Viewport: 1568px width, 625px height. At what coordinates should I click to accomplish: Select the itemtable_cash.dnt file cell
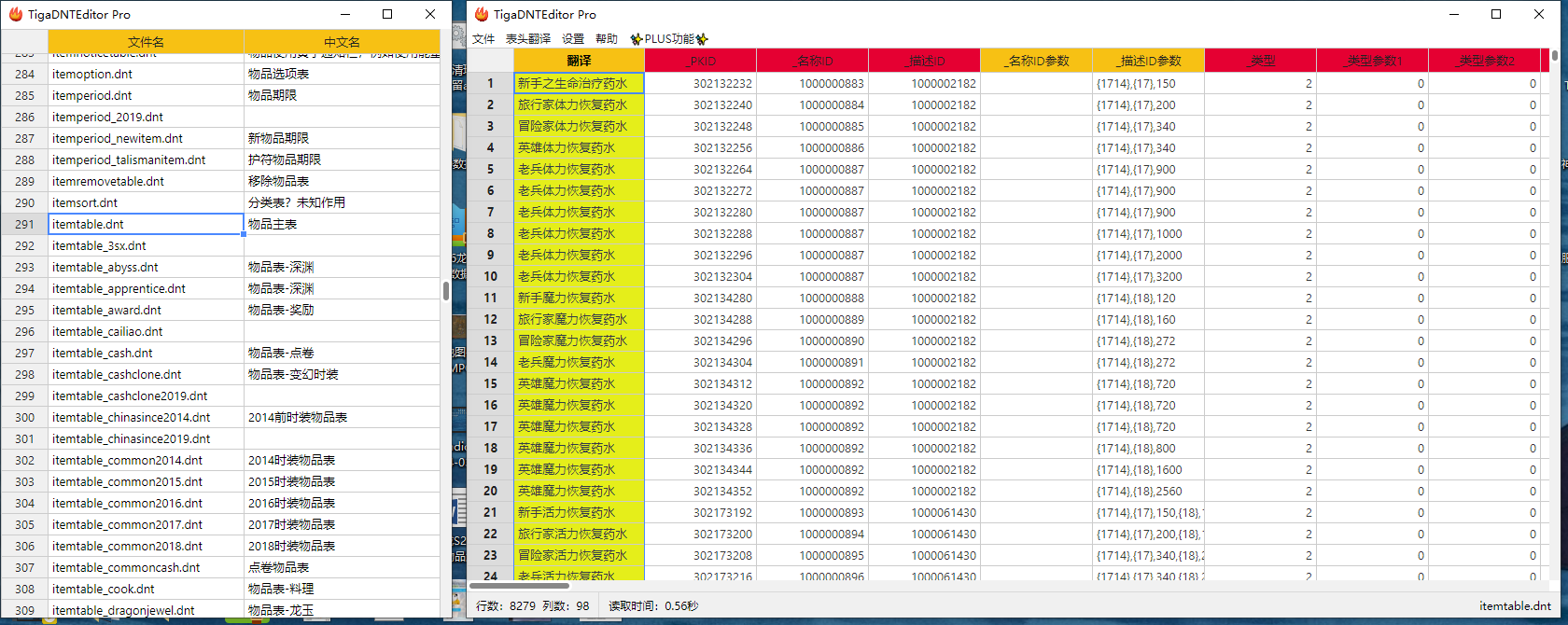[146, 353]
